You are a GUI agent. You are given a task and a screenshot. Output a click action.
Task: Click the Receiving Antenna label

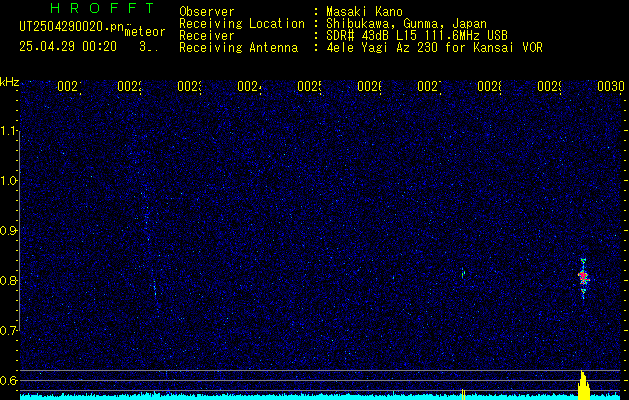pyautogui.click(x=238, y=48)
